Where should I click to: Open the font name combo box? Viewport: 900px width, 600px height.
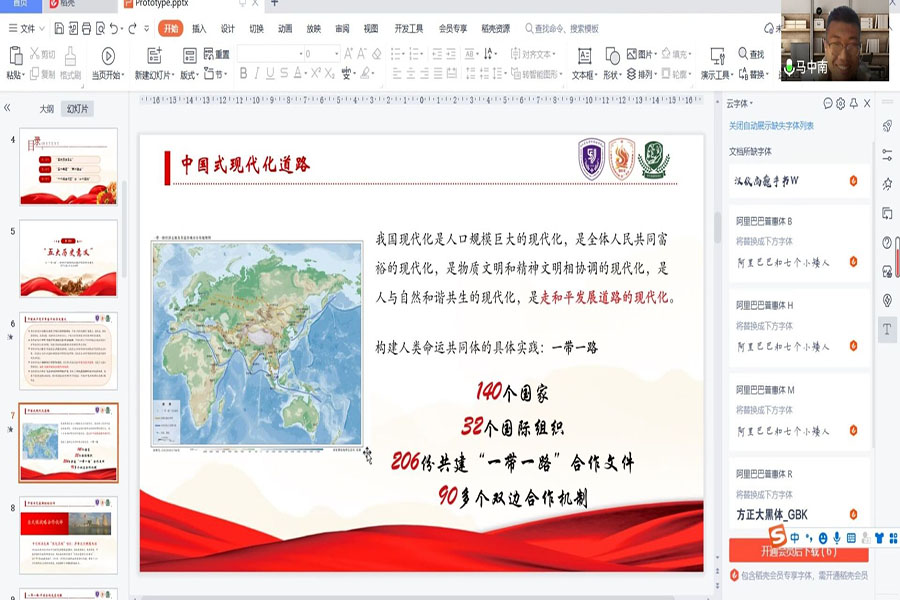tap(270, 53)
